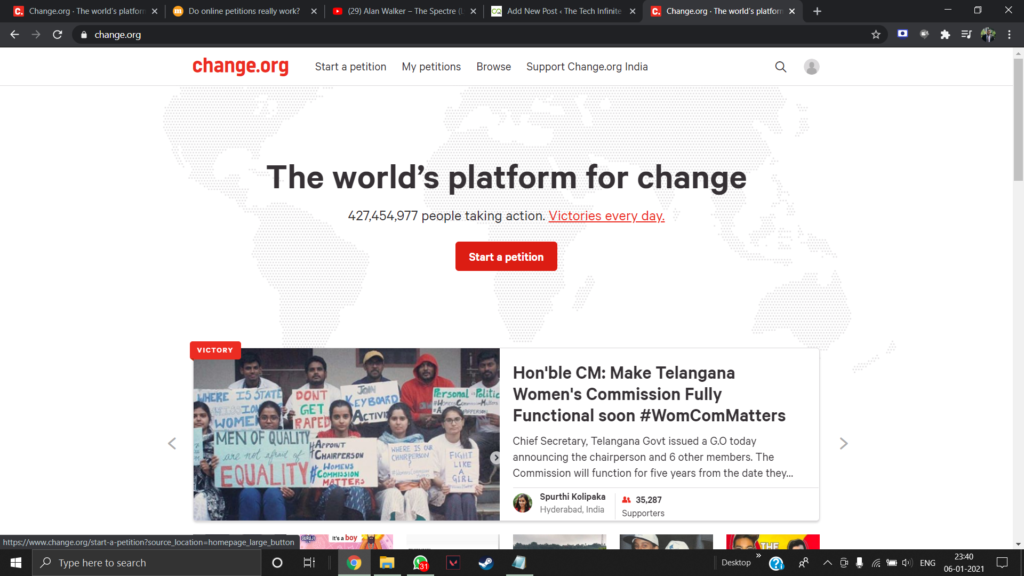Open 'Start a petition' in the nav bar
This screenshot has height=576, width=1024.
pos(350,67)
